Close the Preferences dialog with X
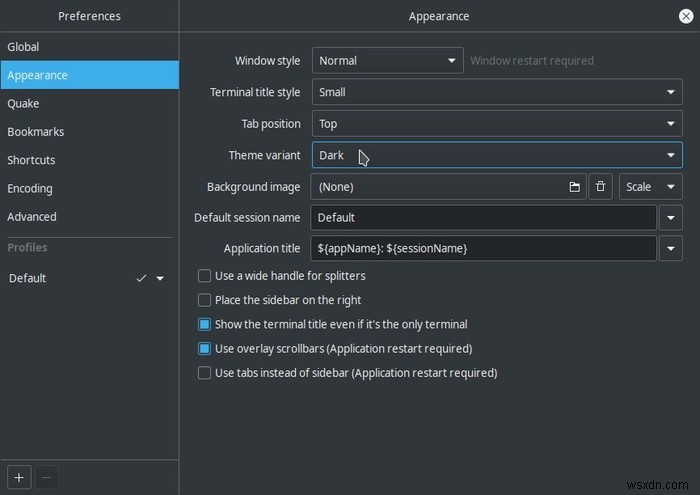This screenshot has height=495, width=700. click(686, 16)
